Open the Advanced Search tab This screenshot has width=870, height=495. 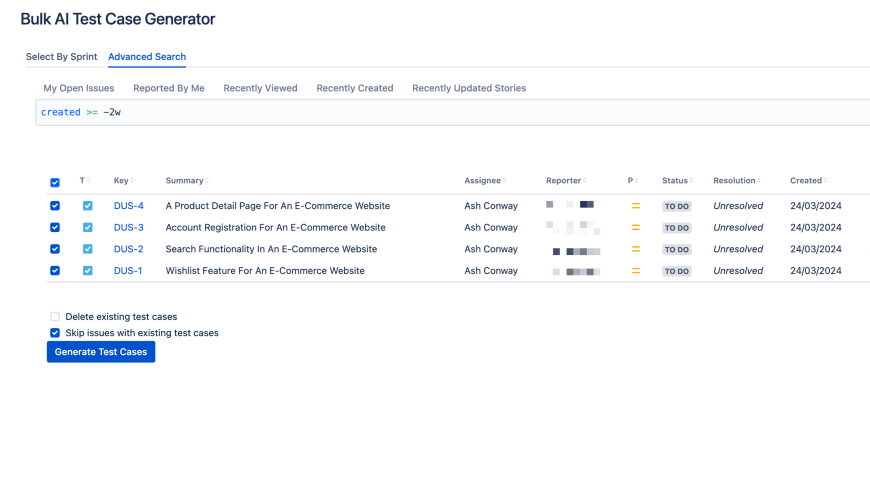click(x=147, y=57)
